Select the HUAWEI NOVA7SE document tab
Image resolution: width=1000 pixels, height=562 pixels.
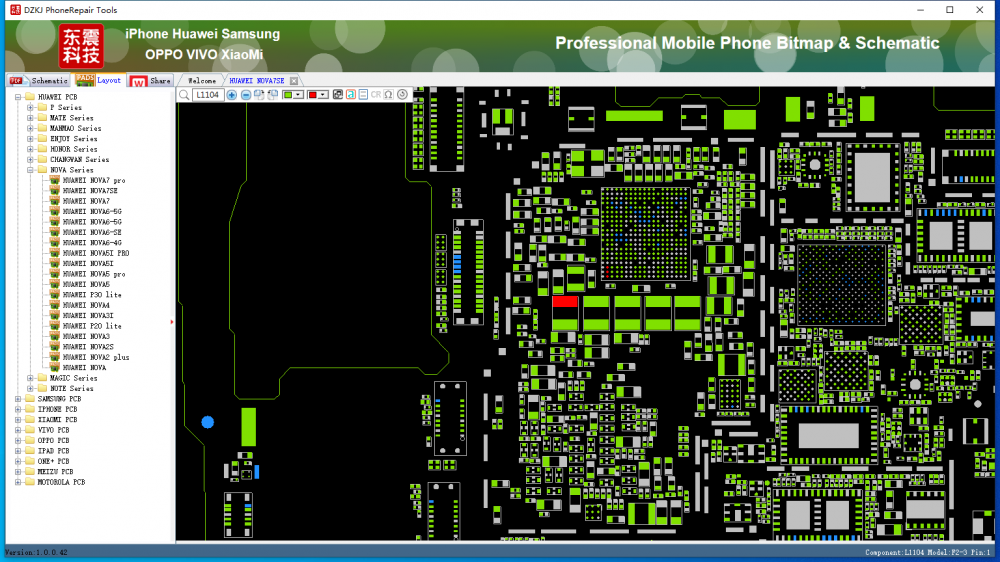click(257, 80)
